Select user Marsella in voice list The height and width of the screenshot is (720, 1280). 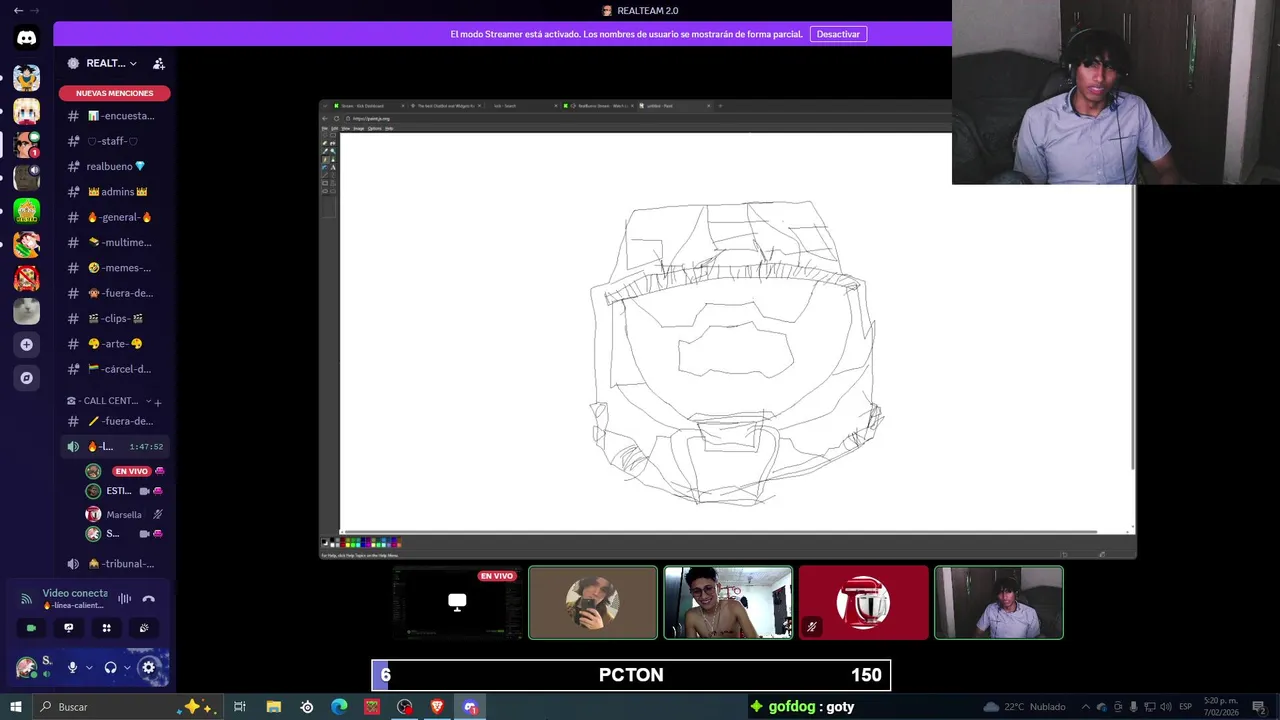124,514
